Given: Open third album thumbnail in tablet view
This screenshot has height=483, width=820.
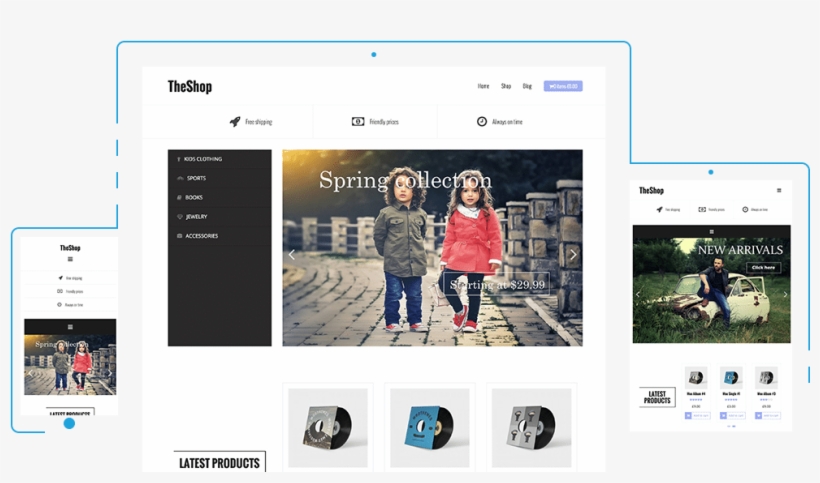Looking at the screenshot, I should [x=766, y=377].
